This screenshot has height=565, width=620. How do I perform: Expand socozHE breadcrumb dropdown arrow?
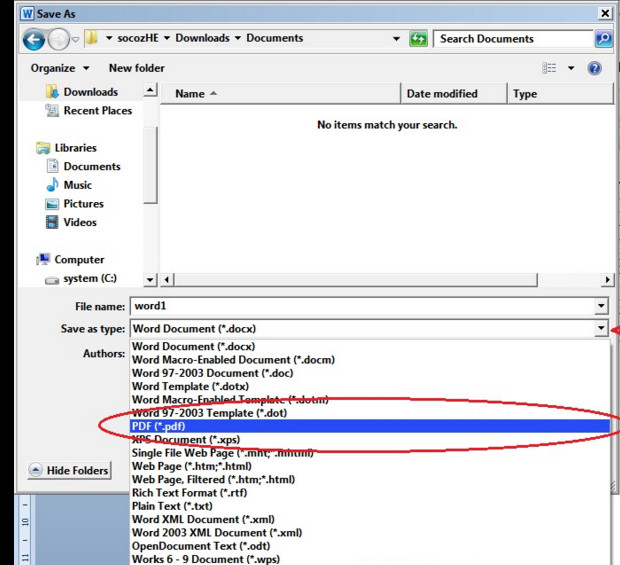[167, 38]
